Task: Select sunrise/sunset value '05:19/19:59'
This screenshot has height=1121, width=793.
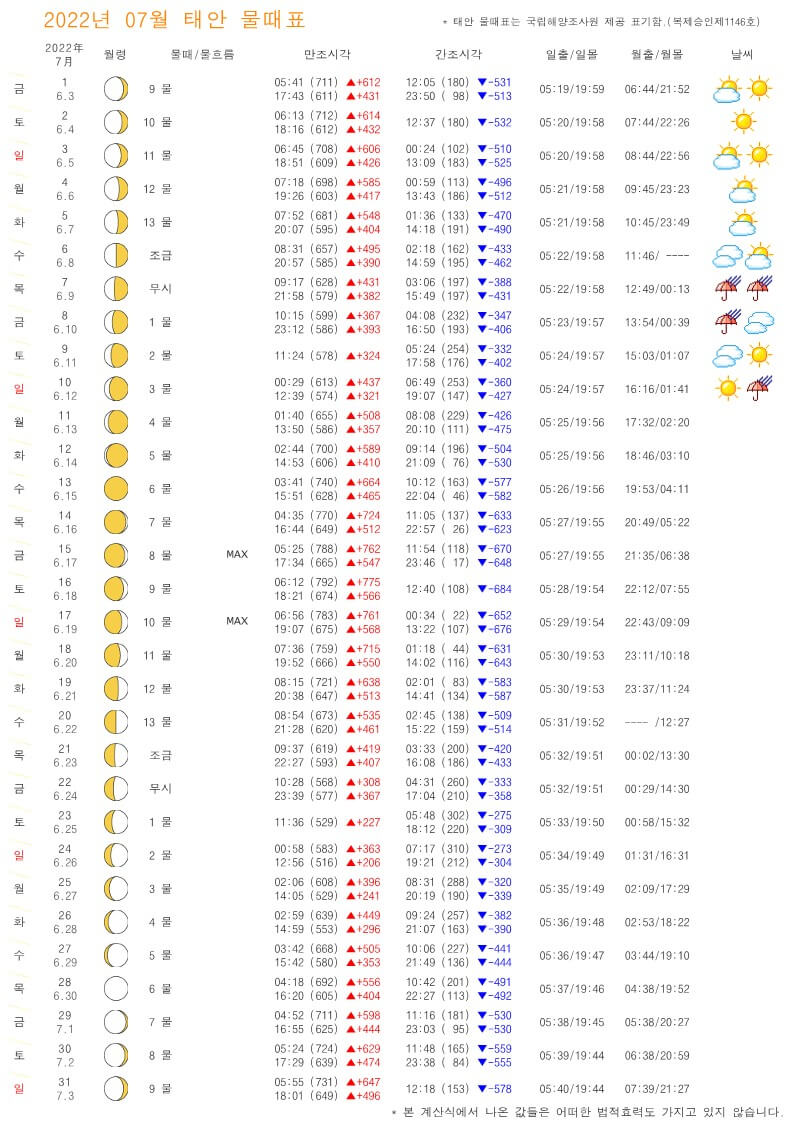Action: tap(571, 89)
